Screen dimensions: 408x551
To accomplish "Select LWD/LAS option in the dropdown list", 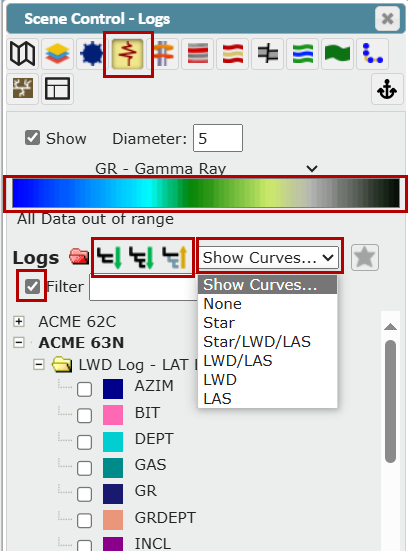I will (238, 361).
